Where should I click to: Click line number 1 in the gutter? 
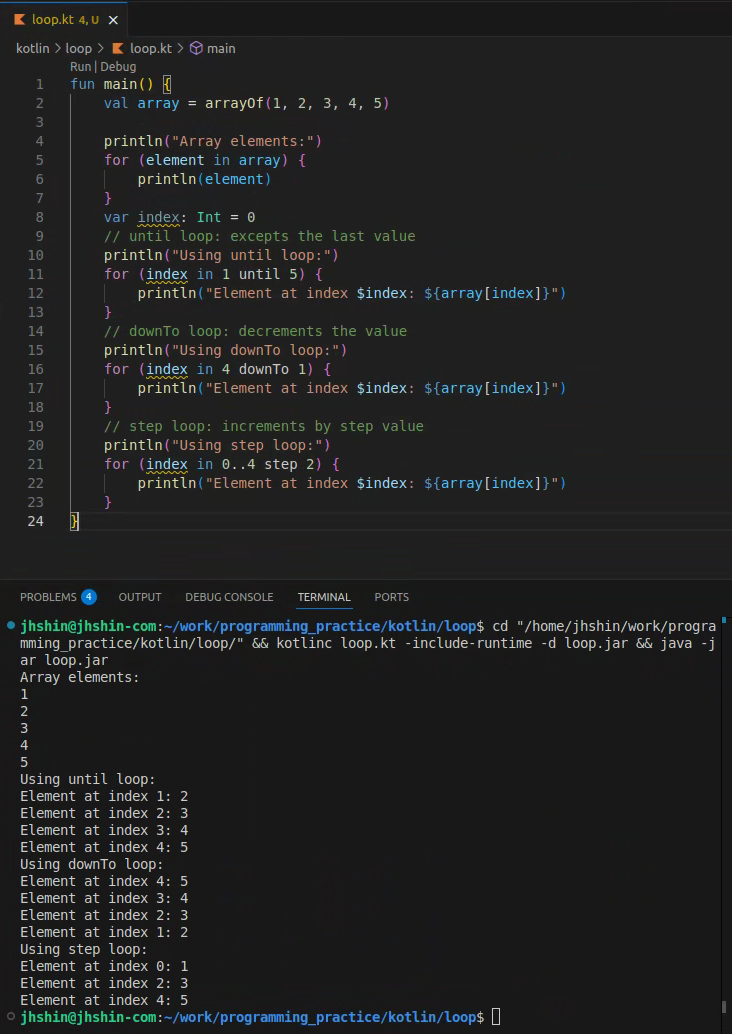[x=40, y=84]
